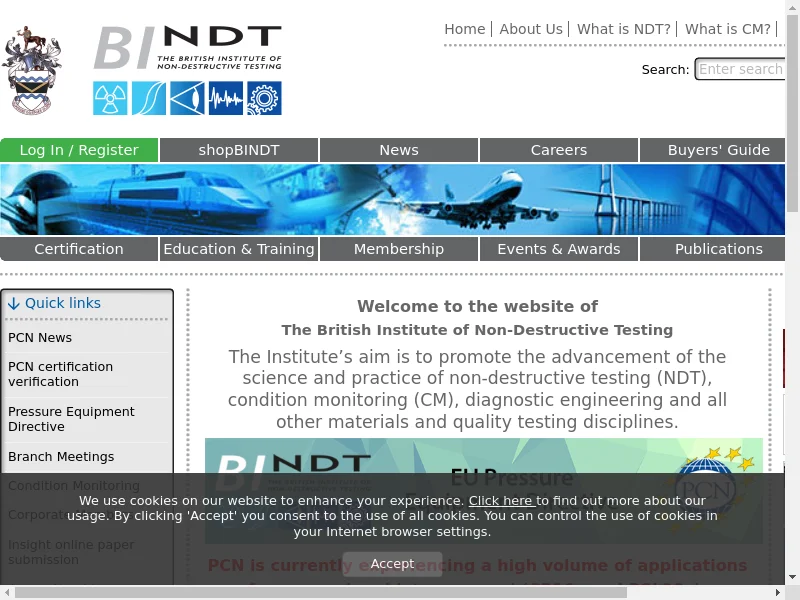This screenshot has height=600, width=800.
Task: Open the EU Pressure banner image
Action: 484,490
